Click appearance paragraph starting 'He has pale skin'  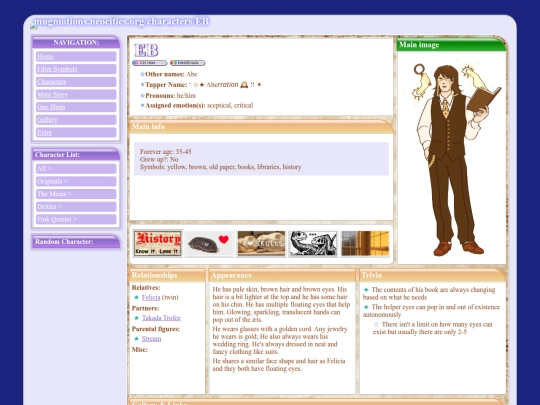[281, 304]
